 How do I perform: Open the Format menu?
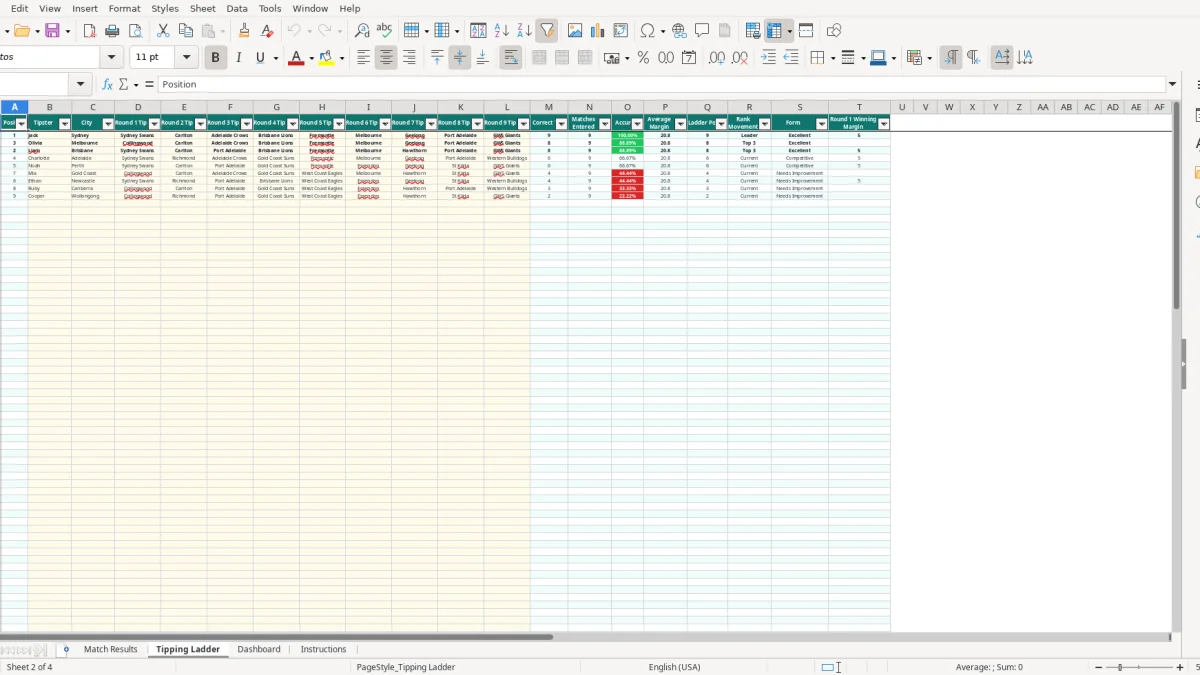pyautogui.click(x=124, y=8)
